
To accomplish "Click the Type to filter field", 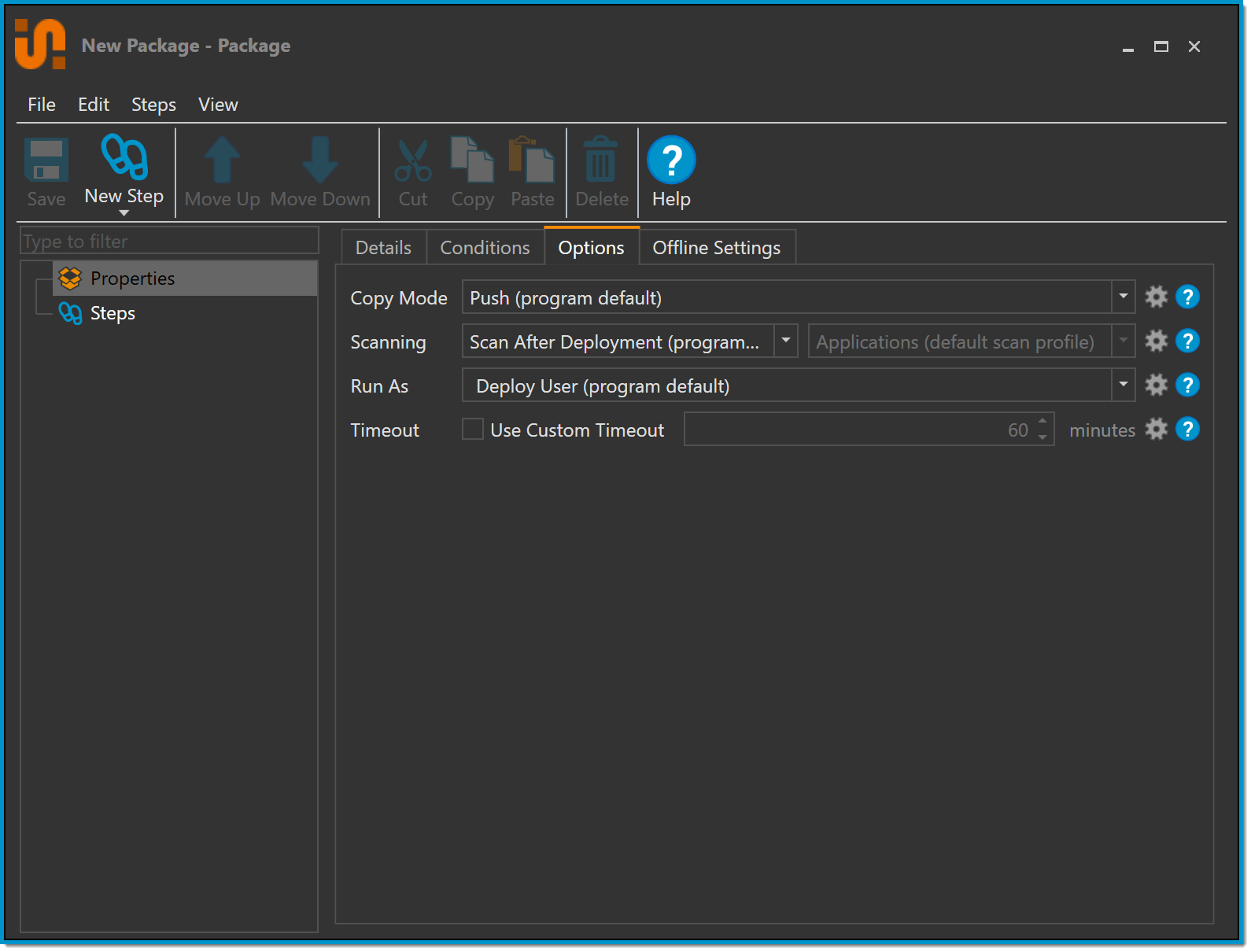I will pos(169,242).
